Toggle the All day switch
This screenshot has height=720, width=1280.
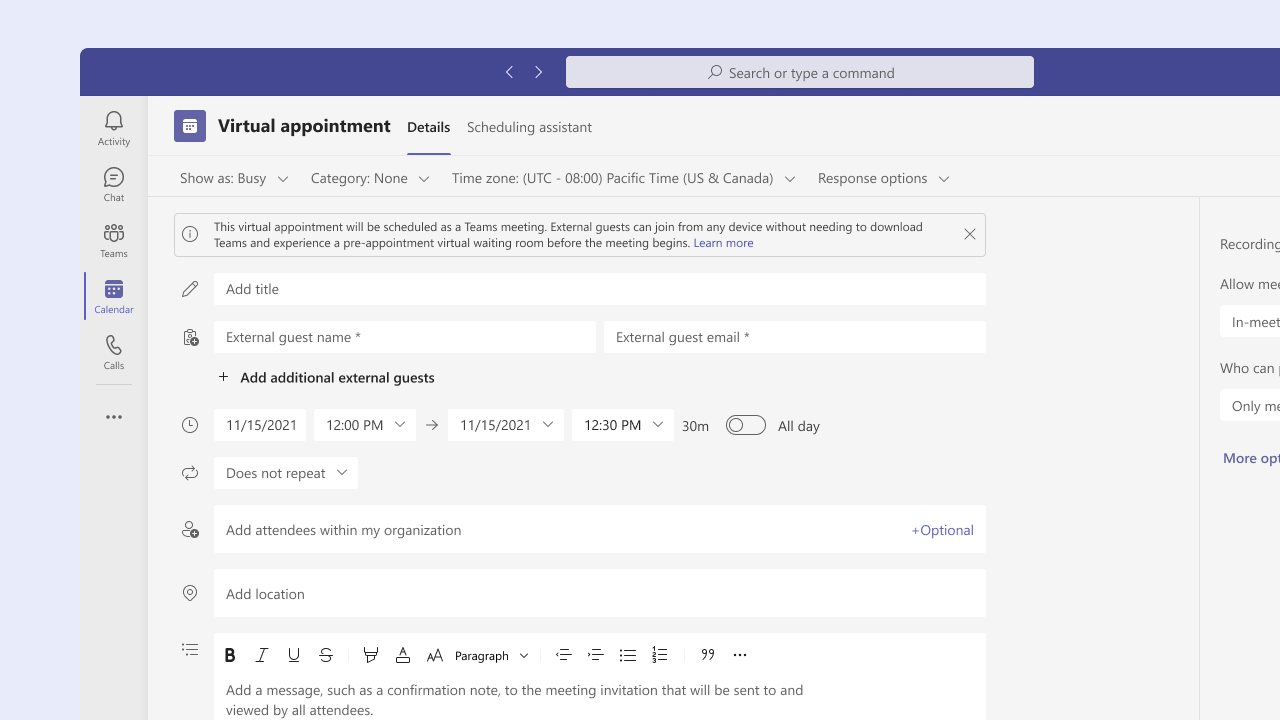pyautogui.click(x=746, y=425)
